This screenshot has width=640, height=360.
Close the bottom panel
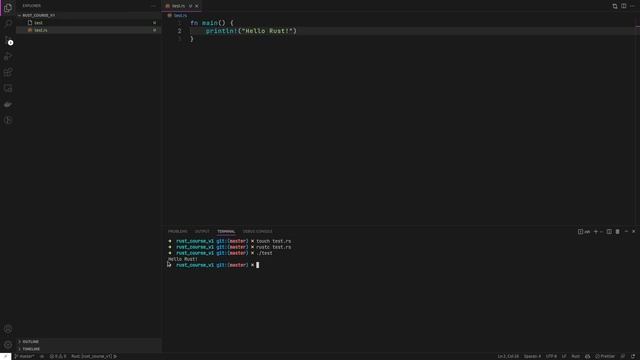pyautogui.click(x=633, y=231)
